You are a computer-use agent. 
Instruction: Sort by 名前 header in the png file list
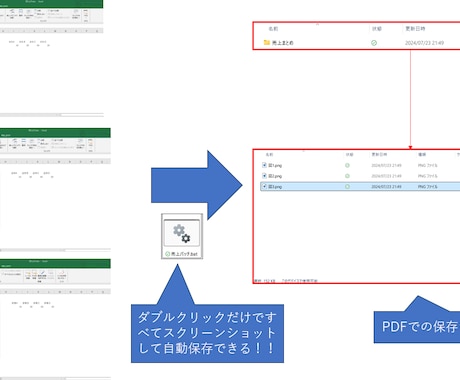click(269, 154)
